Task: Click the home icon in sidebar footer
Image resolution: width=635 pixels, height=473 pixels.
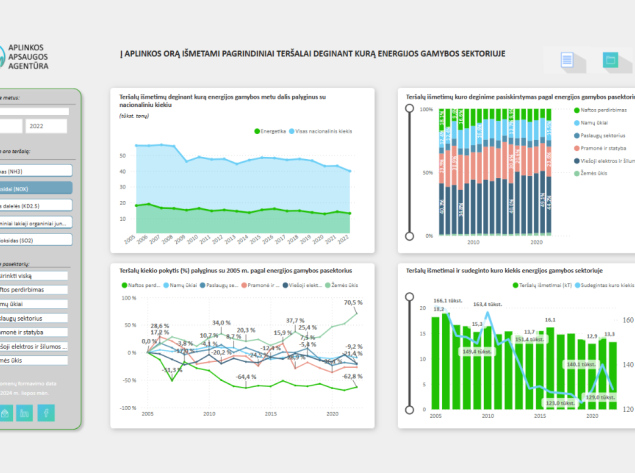Action: (x=5, y=413)
